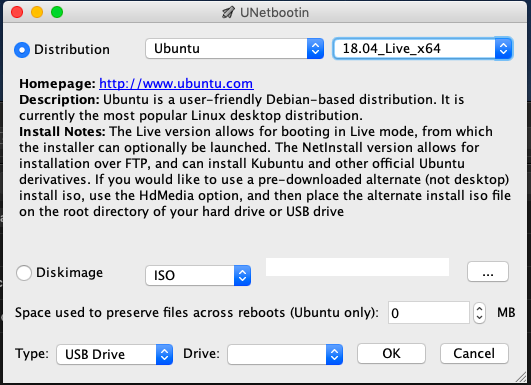The width and height of the screenshot is (531, 385).
Task: Click the 'Space used to preserve files' label
Action: [x=197, y=313]
